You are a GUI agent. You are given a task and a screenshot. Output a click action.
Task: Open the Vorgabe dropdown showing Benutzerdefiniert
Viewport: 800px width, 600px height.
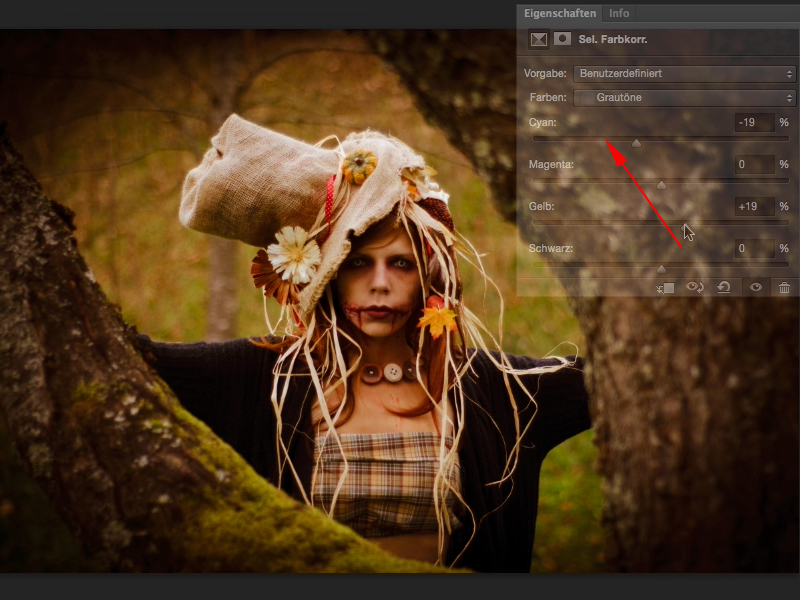(684, 73)
